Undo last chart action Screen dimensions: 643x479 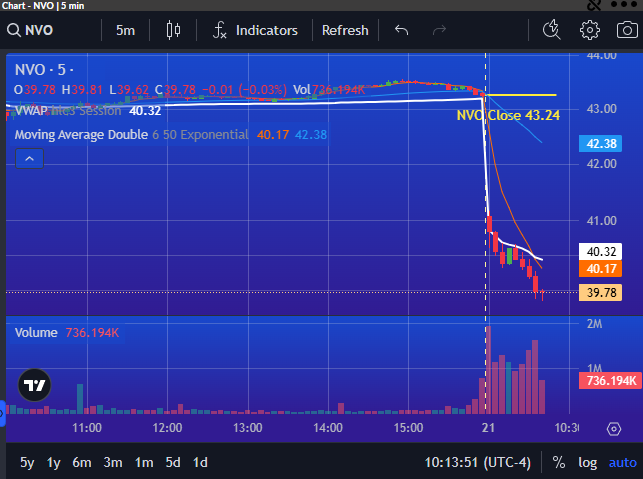coord(401,30)
